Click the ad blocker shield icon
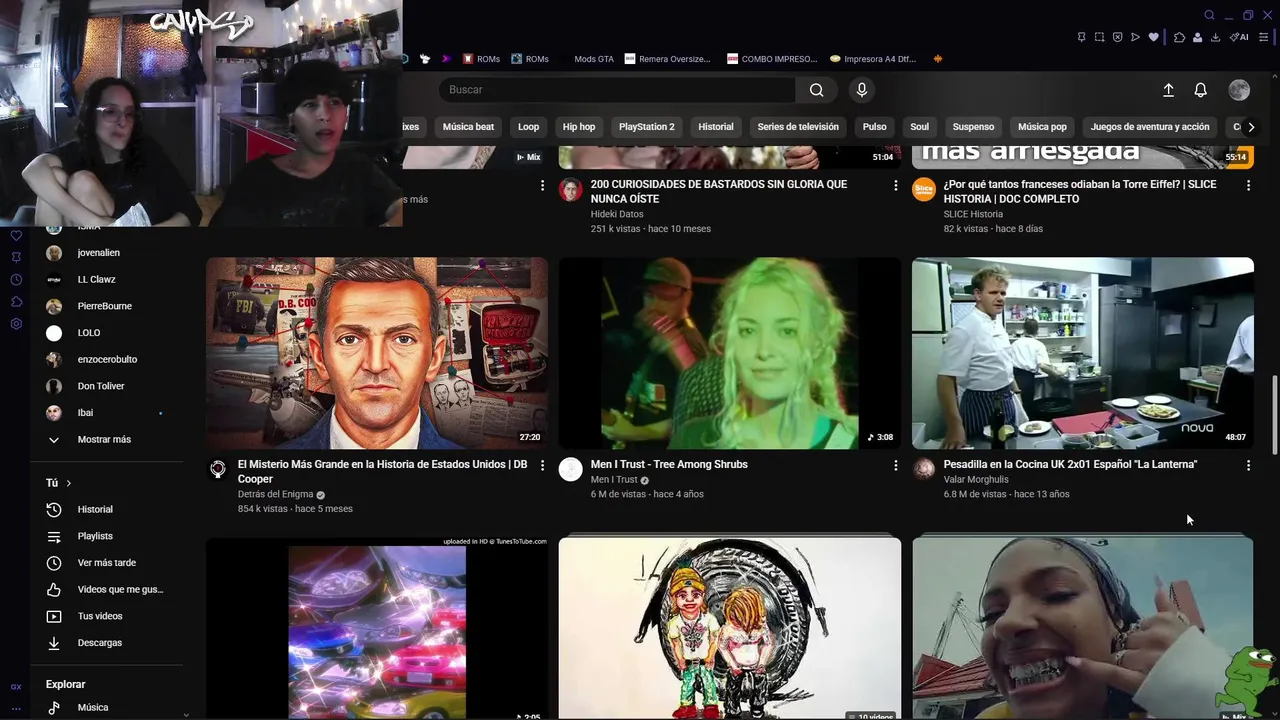 [x=1117, y=37]
